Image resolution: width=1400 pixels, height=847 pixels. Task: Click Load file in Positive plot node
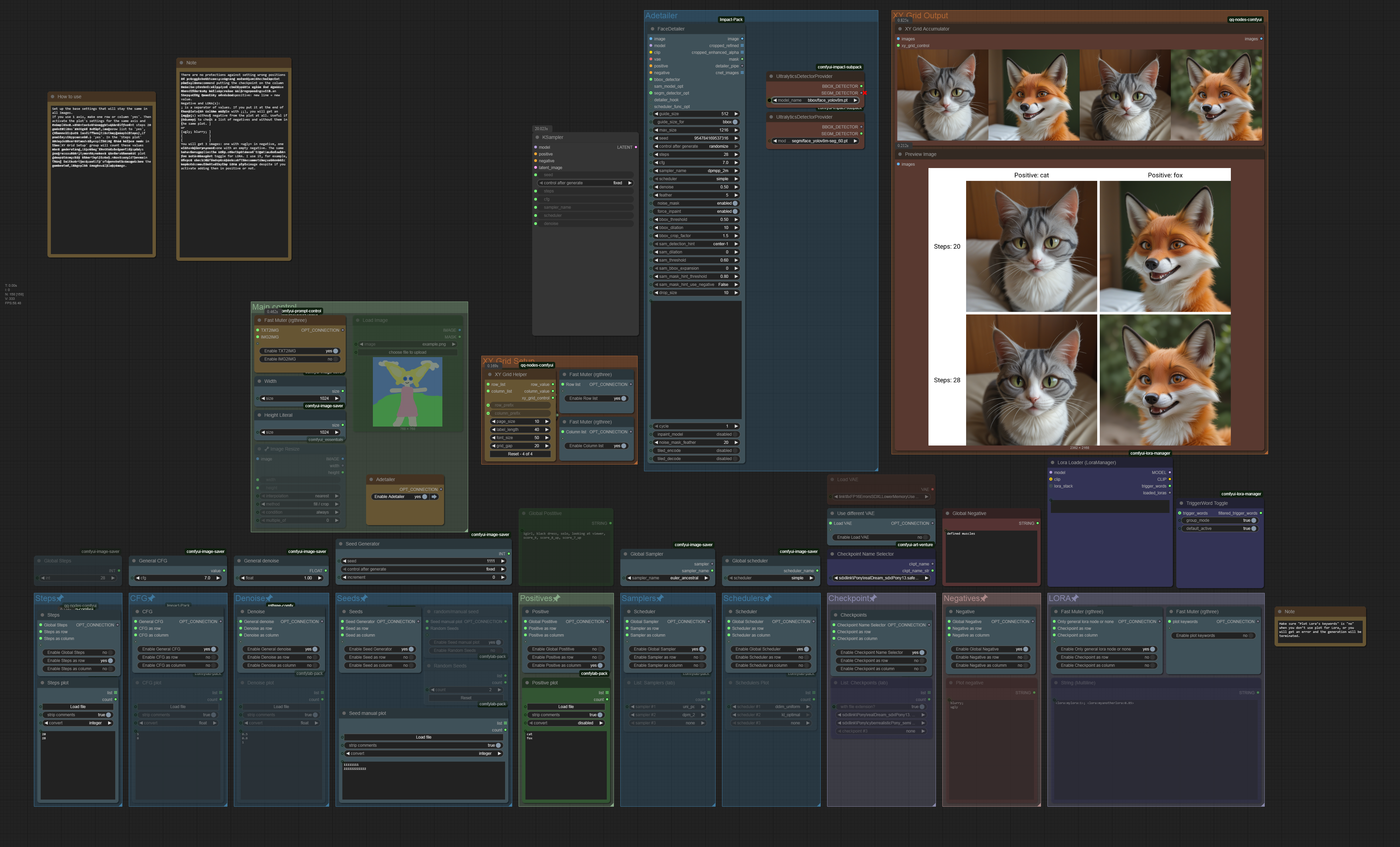566,707
